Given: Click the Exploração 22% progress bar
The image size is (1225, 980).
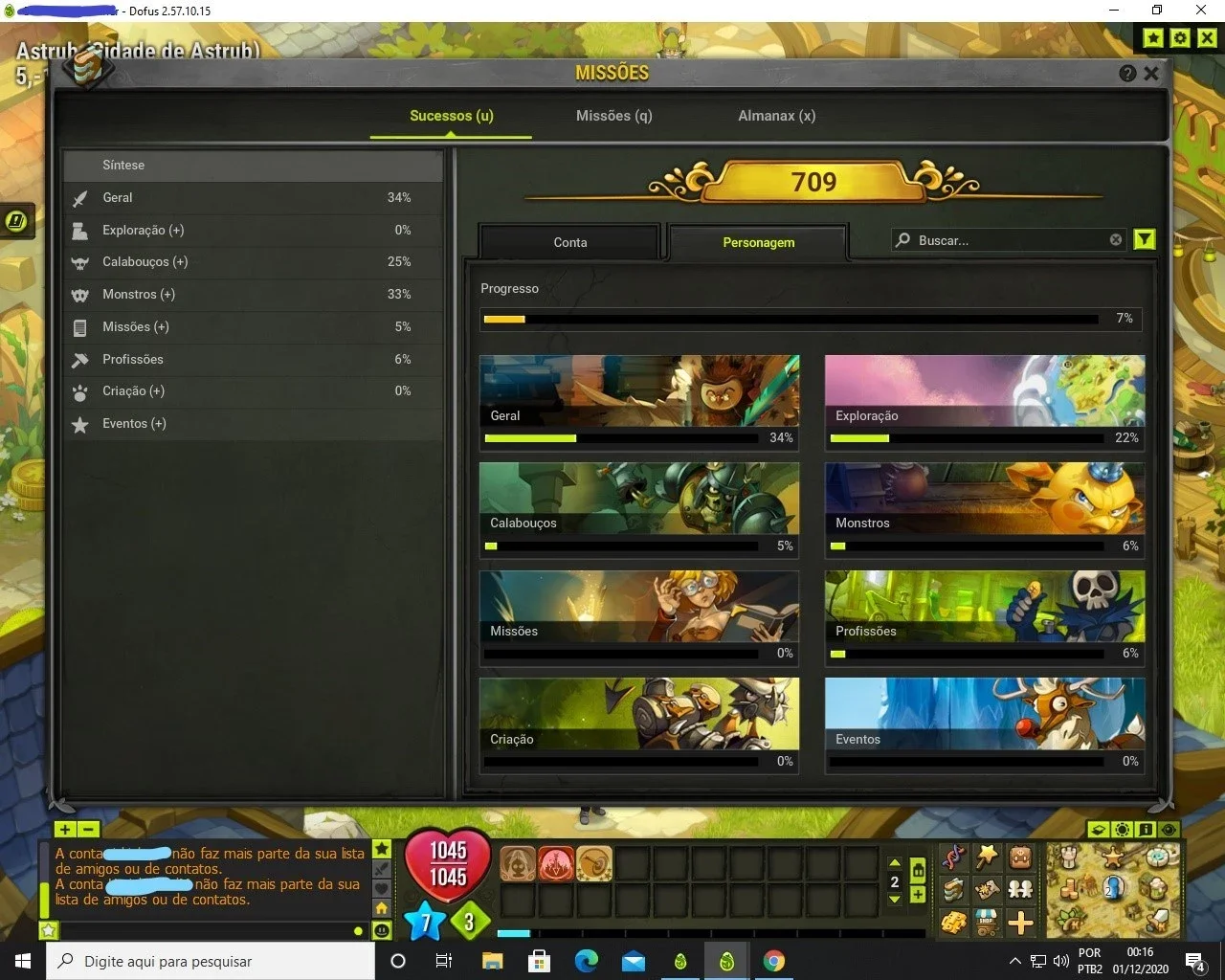Looking at the screenshot, I should pyautogui.click(x=967, y=438).
